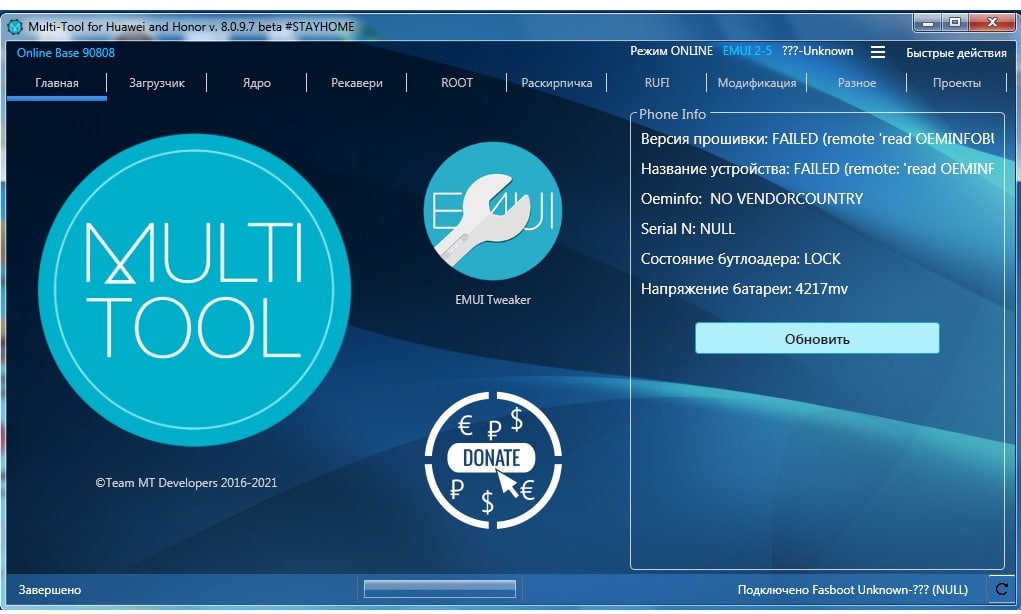Click the Team MT Developers copyright text
The width and height of the screenshot is (1021, 614).
click(186, 482)
